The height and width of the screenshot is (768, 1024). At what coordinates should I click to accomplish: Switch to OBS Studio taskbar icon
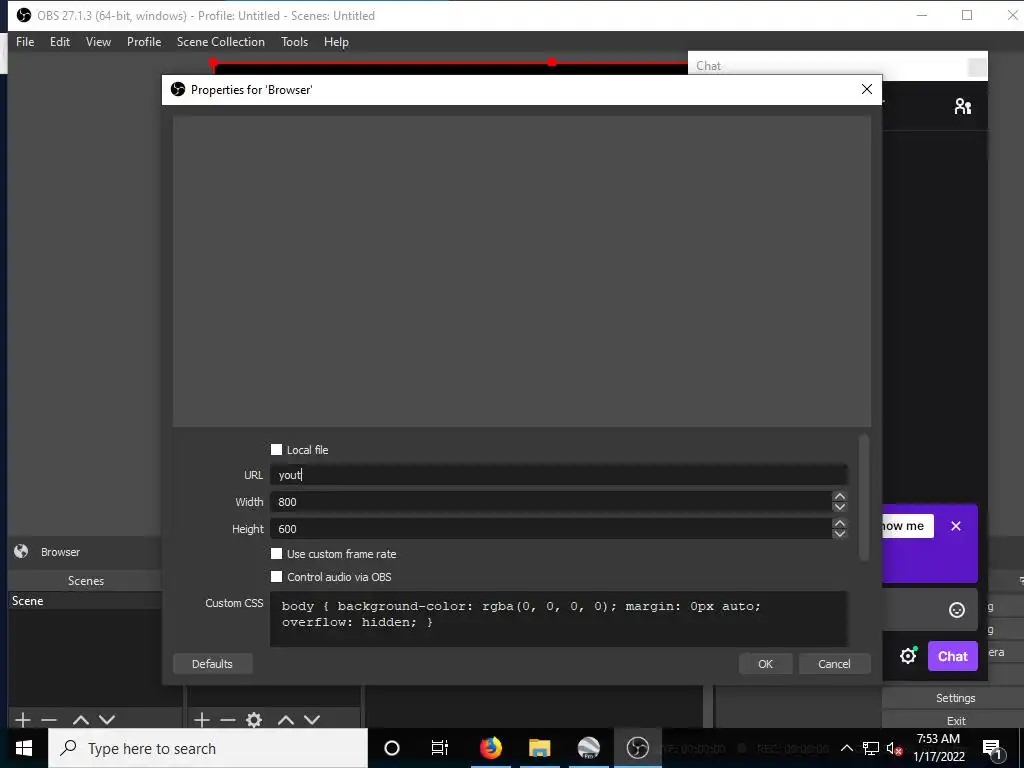637,748
